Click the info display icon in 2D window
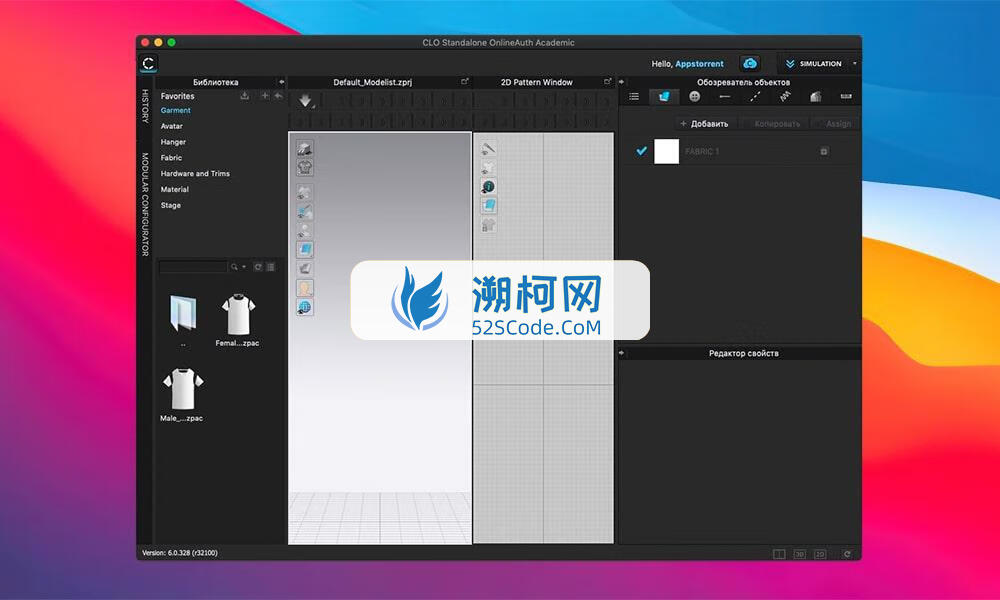 point(489,186)
